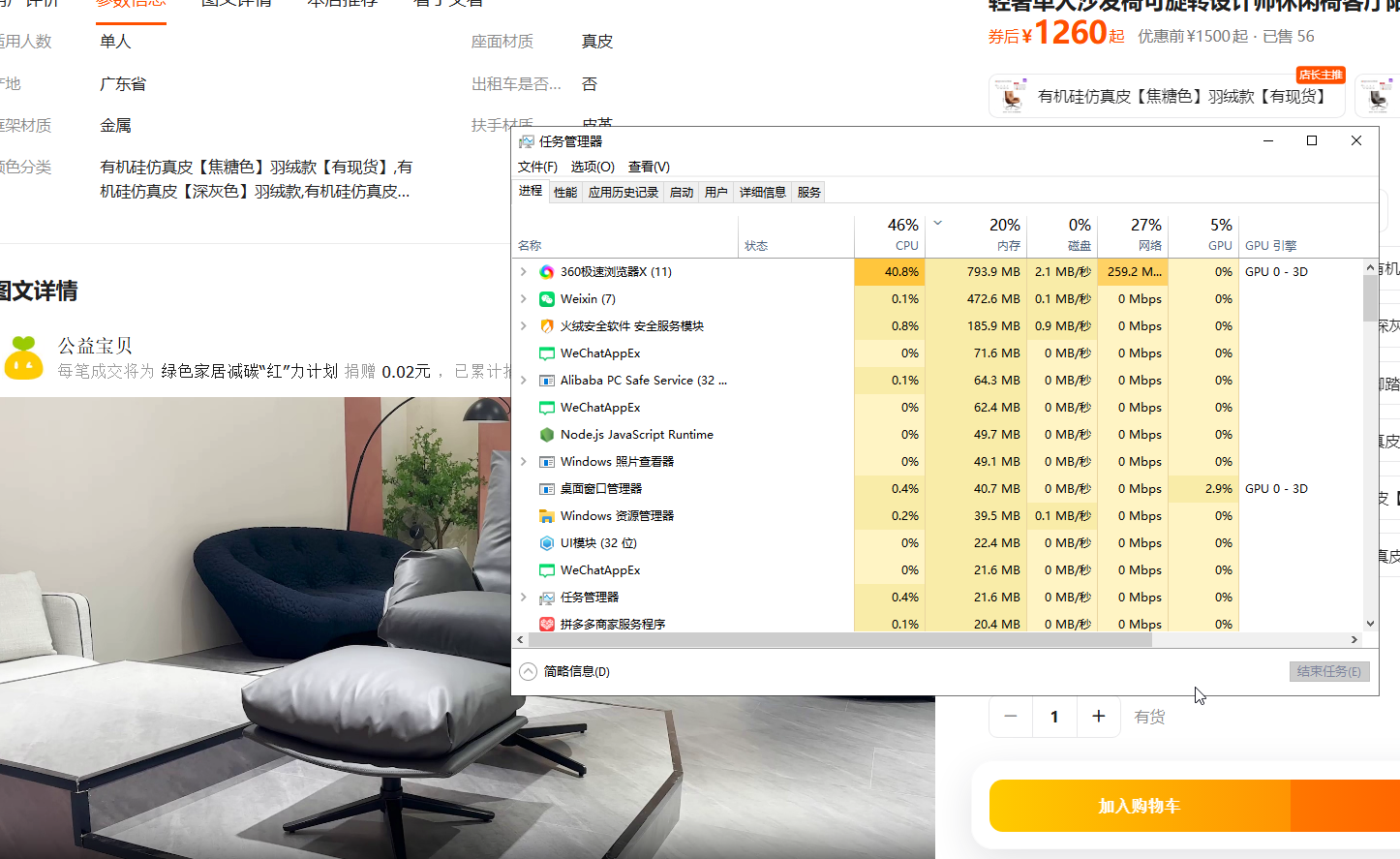This screenshot has width=1400, height=859.
Task: Select the Windows 照片查看器 icon
Action: (x=547, y=461)
